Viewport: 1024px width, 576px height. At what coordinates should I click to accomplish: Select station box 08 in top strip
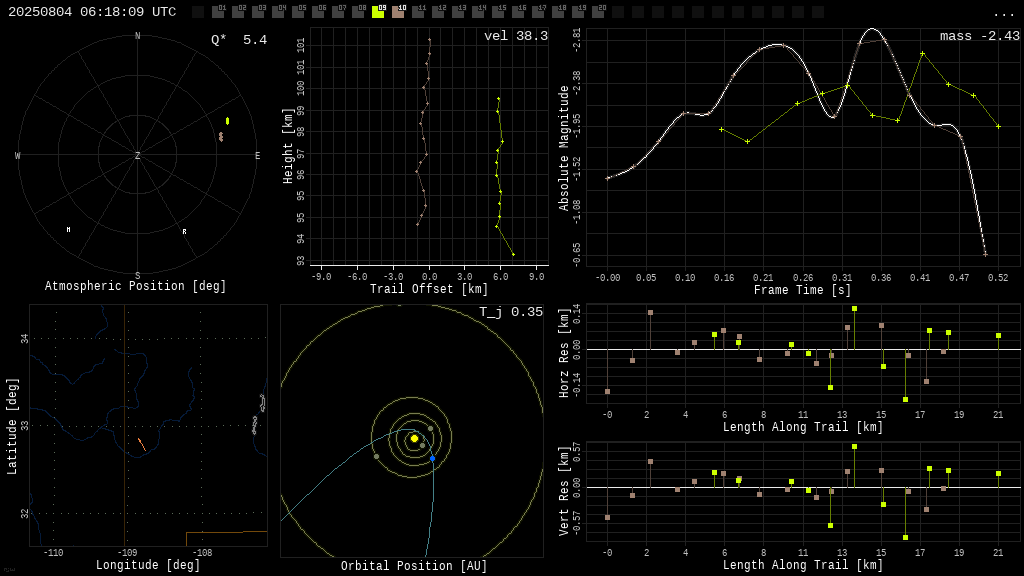358,12
